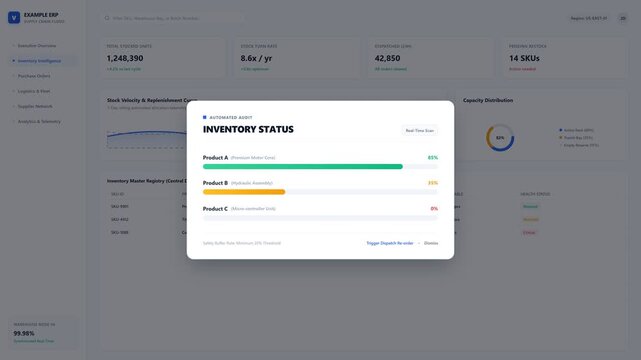Screen dimensions: 641x360
Task: Click the capacity distribution donut chart
Action: (x=500, y=138)
